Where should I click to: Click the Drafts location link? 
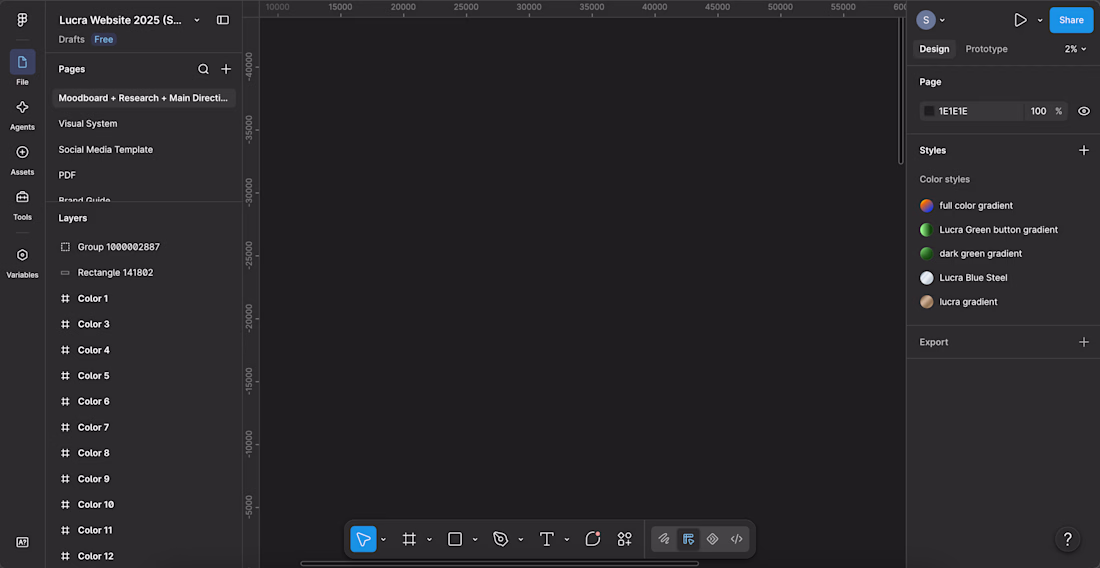click(x=72, y=39)
